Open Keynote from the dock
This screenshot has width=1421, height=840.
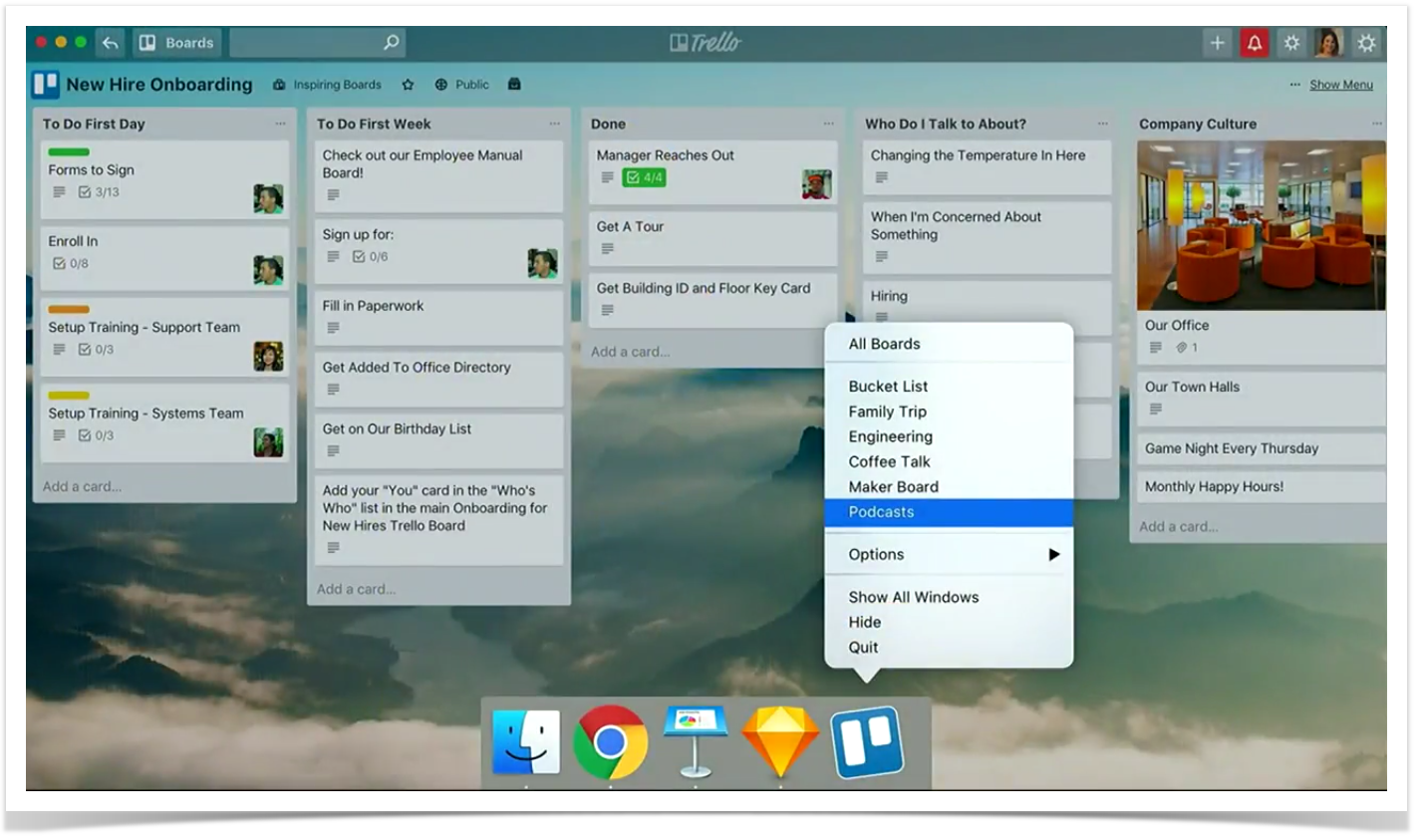[695, 742]
